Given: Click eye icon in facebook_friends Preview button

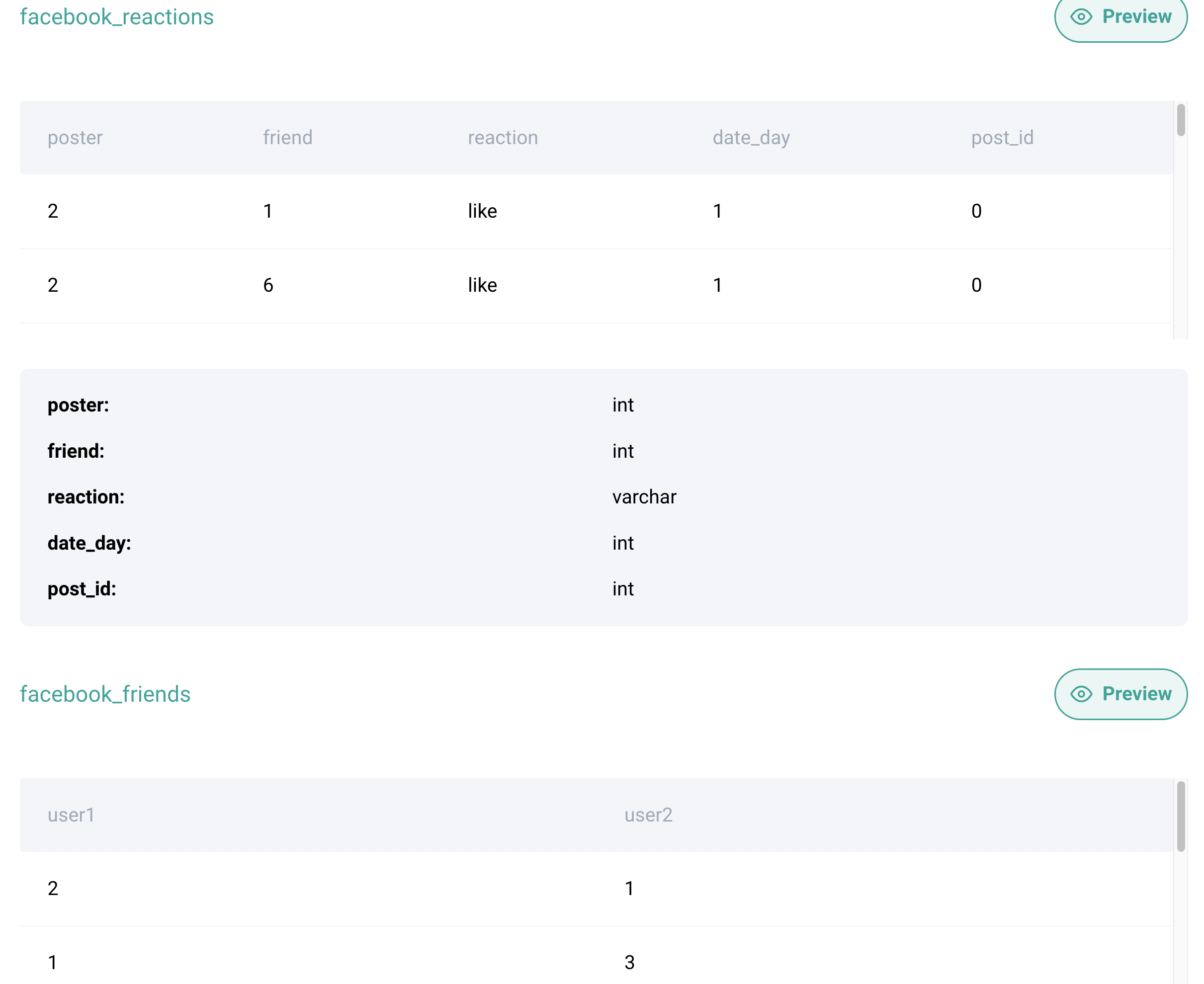Looking at the screenshot, I should [x=1081, y=694].
